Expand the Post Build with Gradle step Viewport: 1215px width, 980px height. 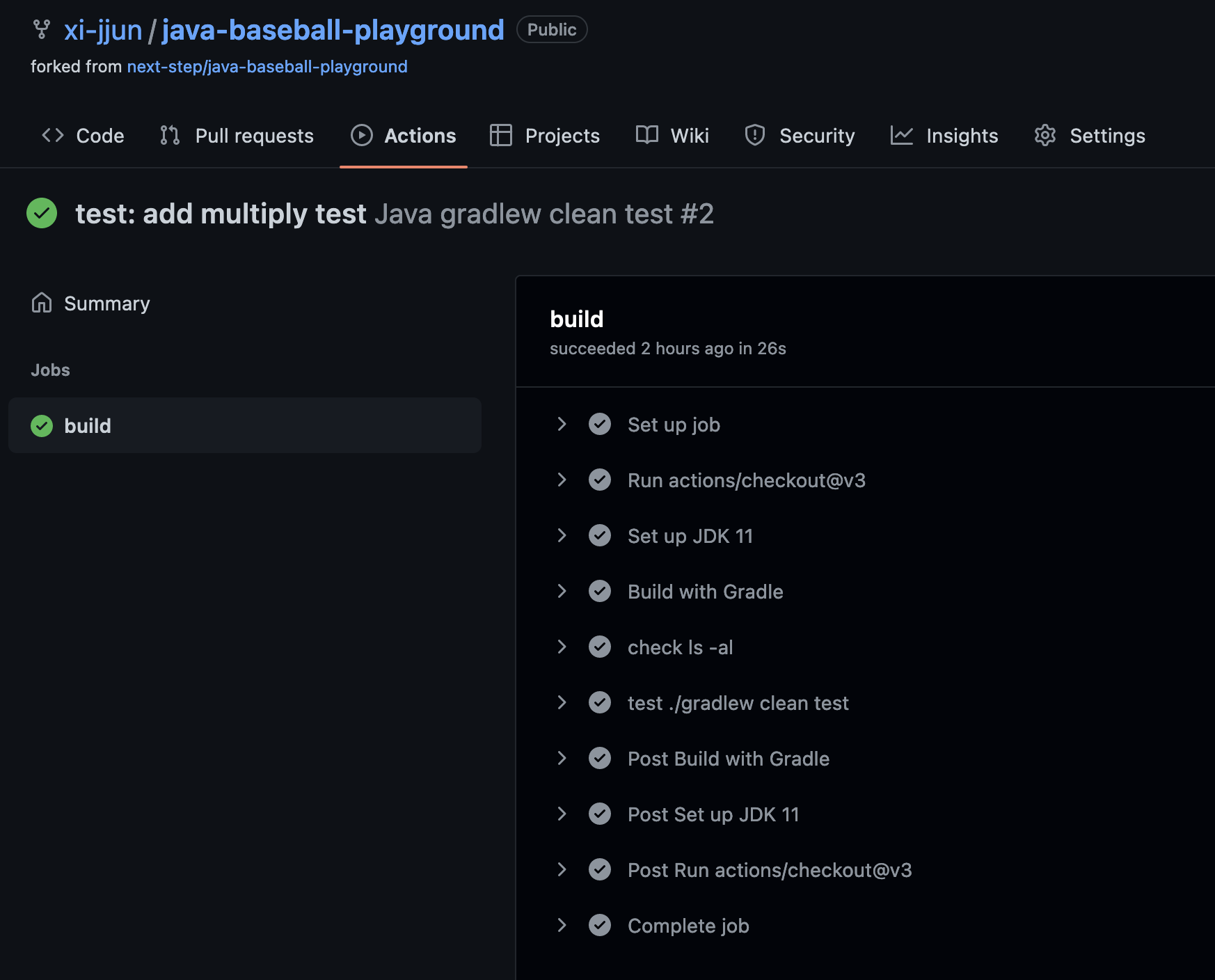coord(562,758)
